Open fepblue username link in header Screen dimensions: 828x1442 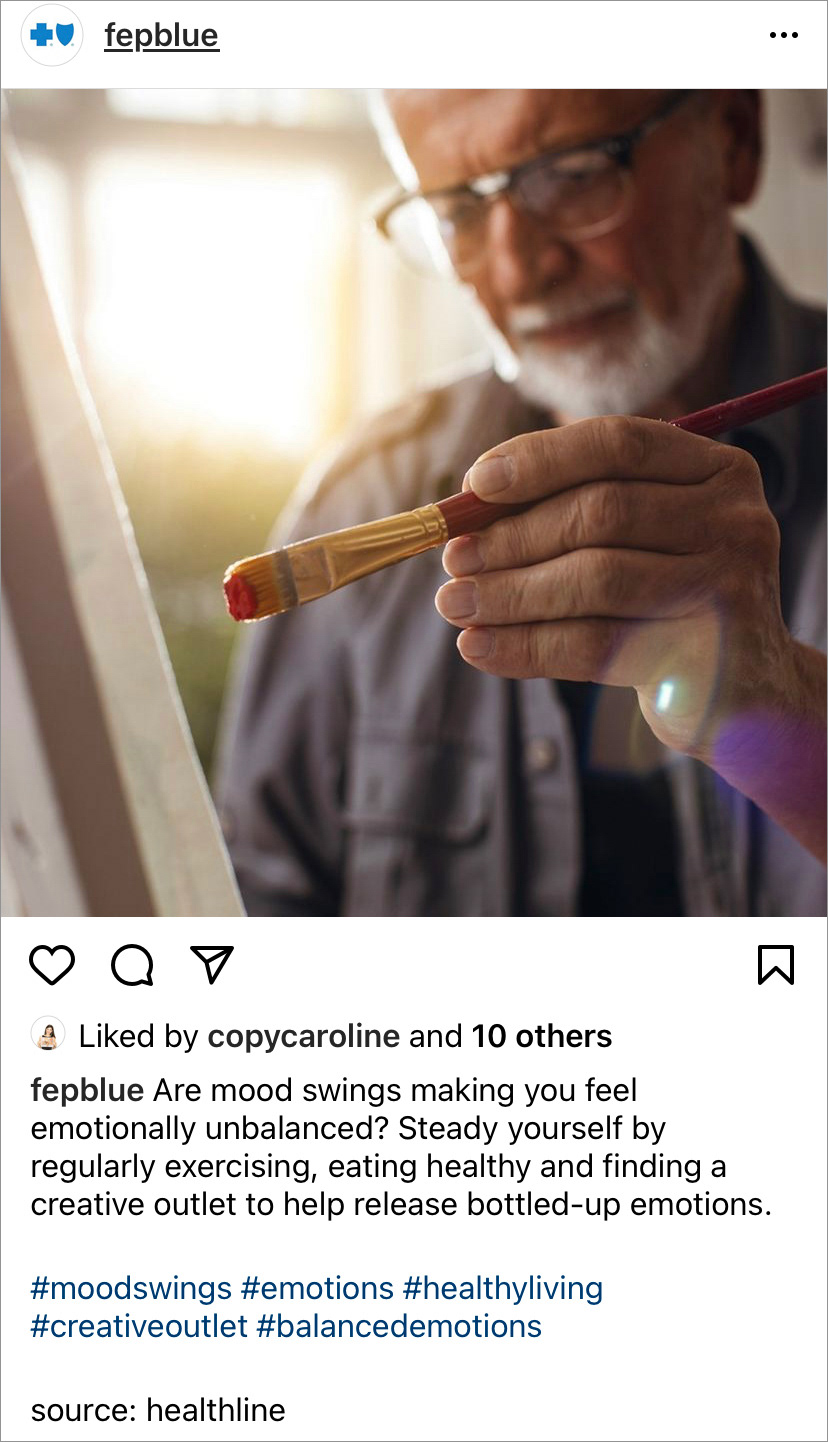[x=161, y=36]
